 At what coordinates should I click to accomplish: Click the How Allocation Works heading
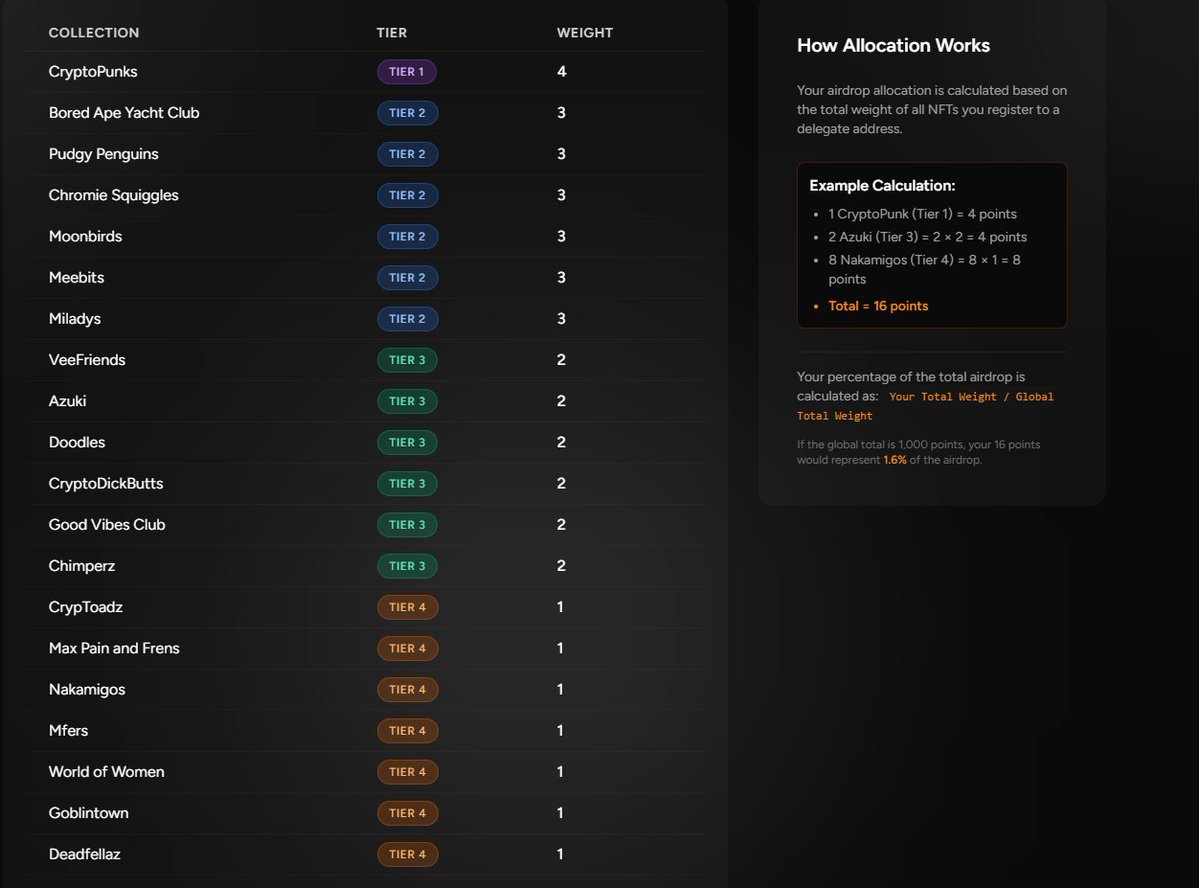pos(893,46)
